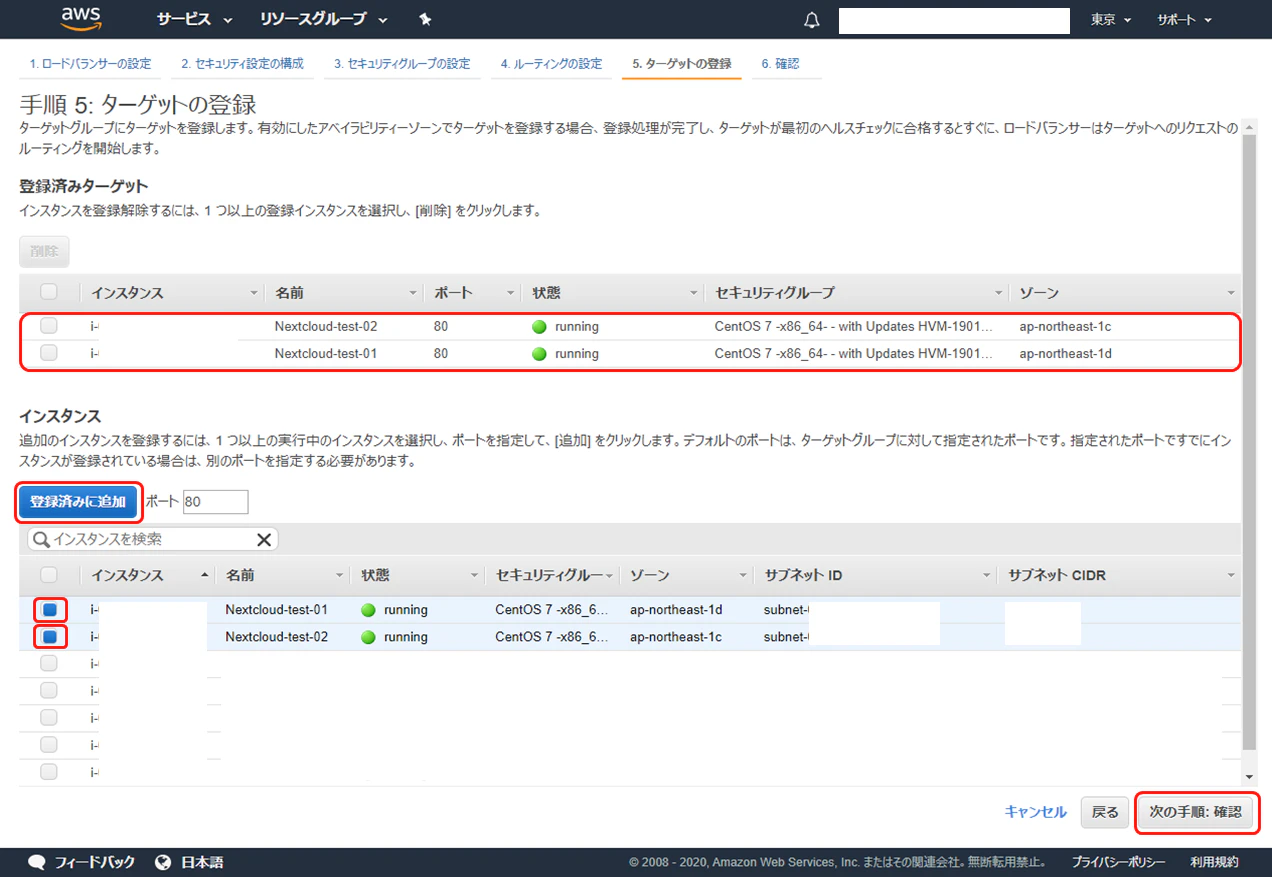The image size is (1272, 877).
Task: Click the 戻る button
Action: pos(1105,812)
